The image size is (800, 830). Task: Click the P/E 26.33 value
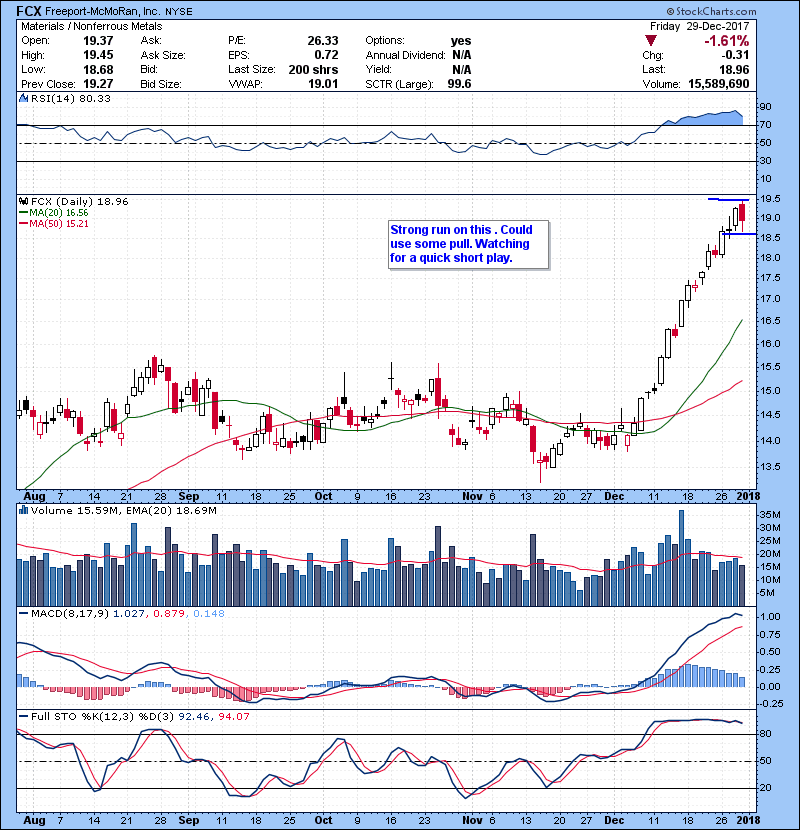322,41
